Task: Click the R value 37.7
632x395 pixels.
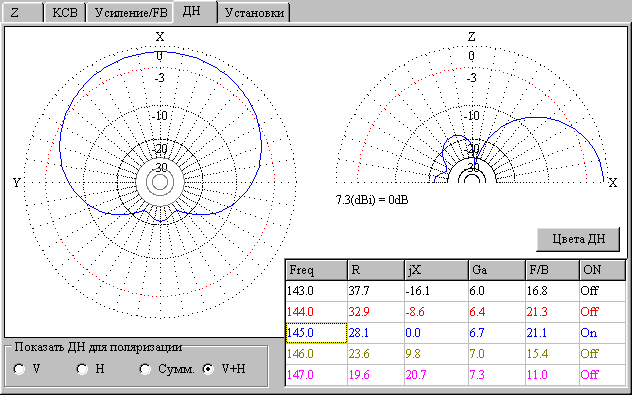Action: tap(376, 291)
